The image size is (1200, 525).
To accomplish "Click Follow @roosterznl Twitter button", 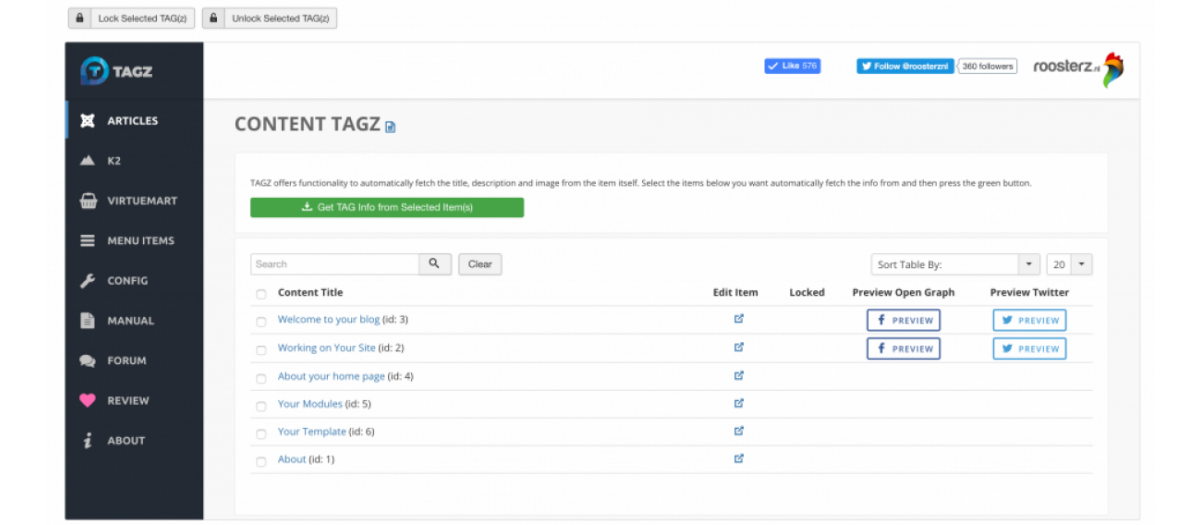I will tap(905, 66).
